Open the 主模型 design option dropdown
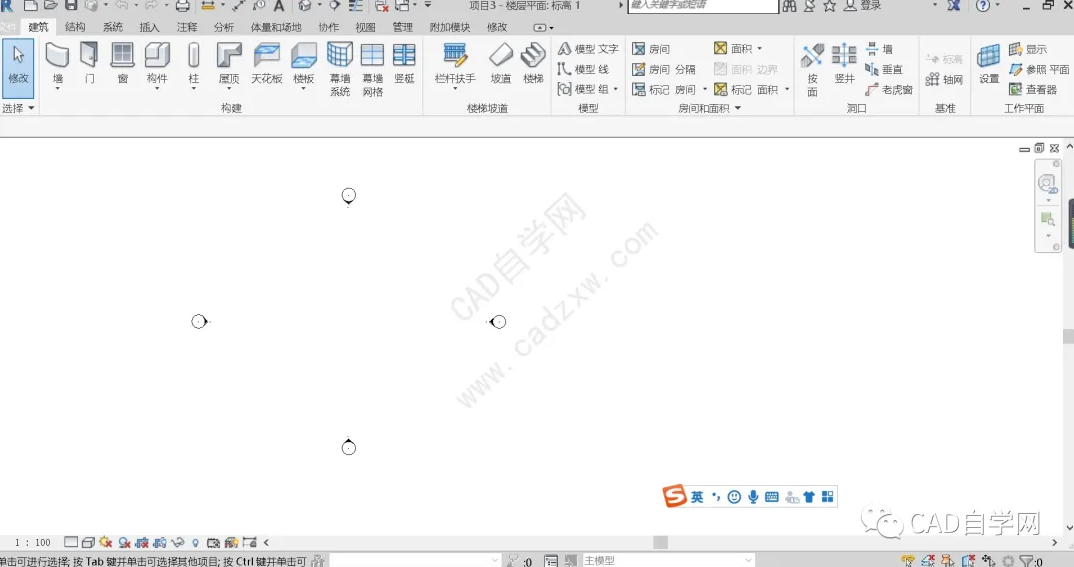 tap(668, 561)
